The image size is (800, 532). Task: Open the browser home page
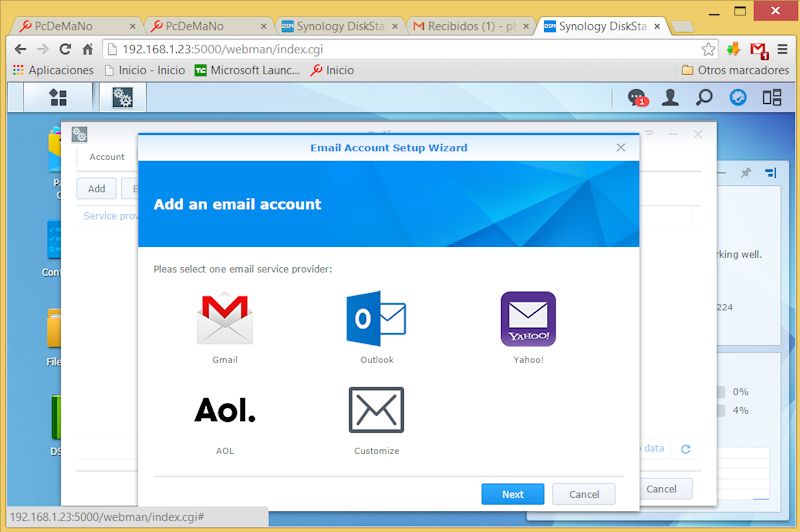[88, 49]
